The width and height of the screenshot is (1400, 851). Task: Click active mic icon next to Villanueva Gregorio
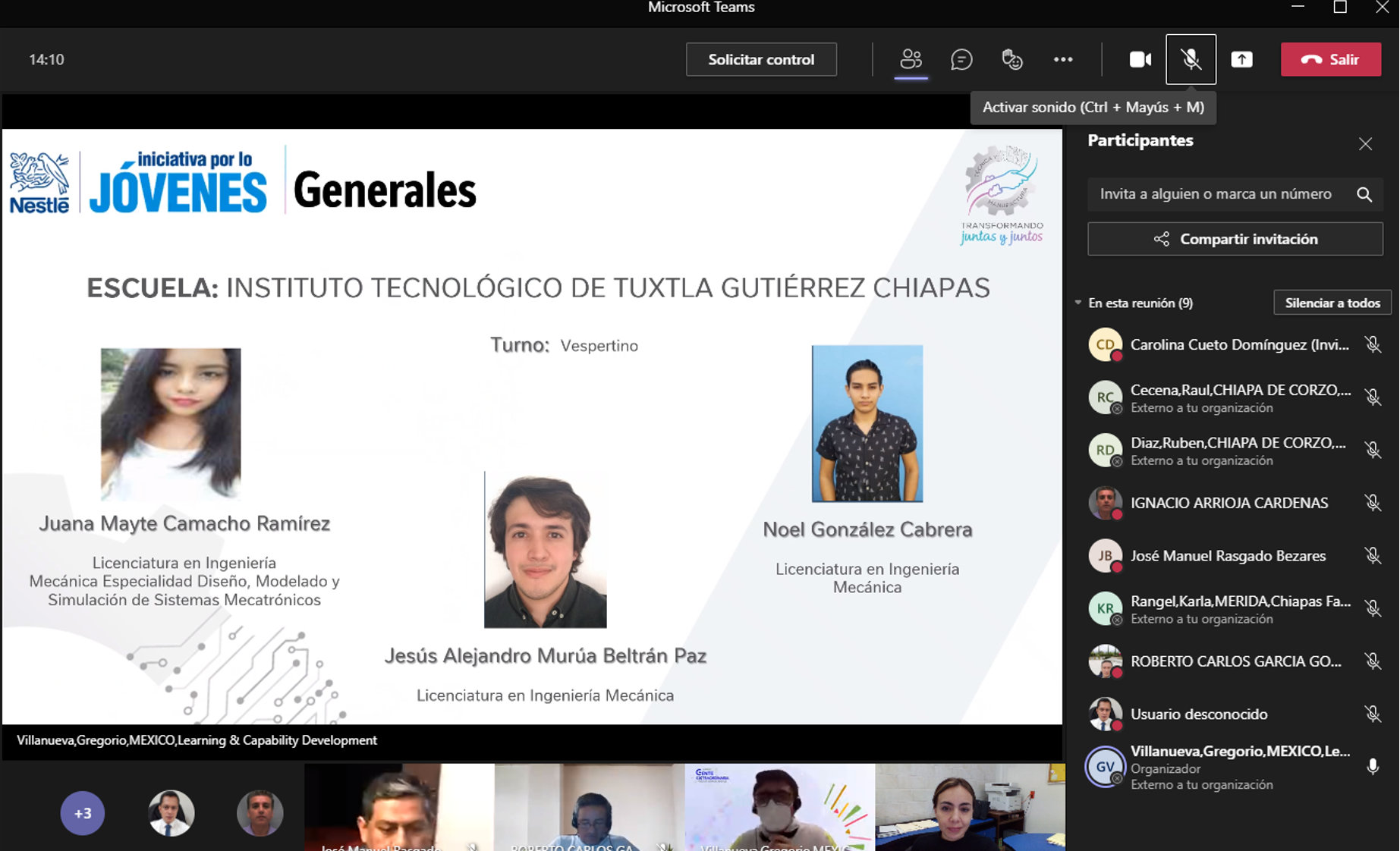[x=1372, y=767]
